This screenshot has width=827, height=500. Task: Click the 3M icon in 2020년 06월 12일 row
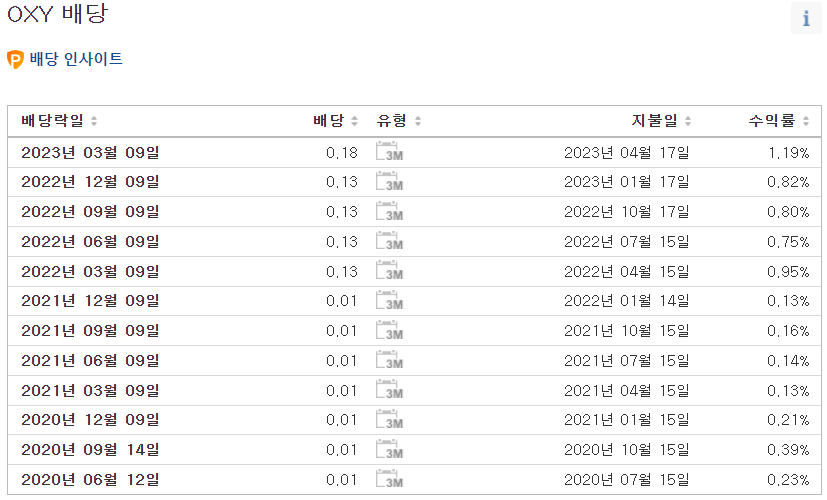click(x=389, y=479)
